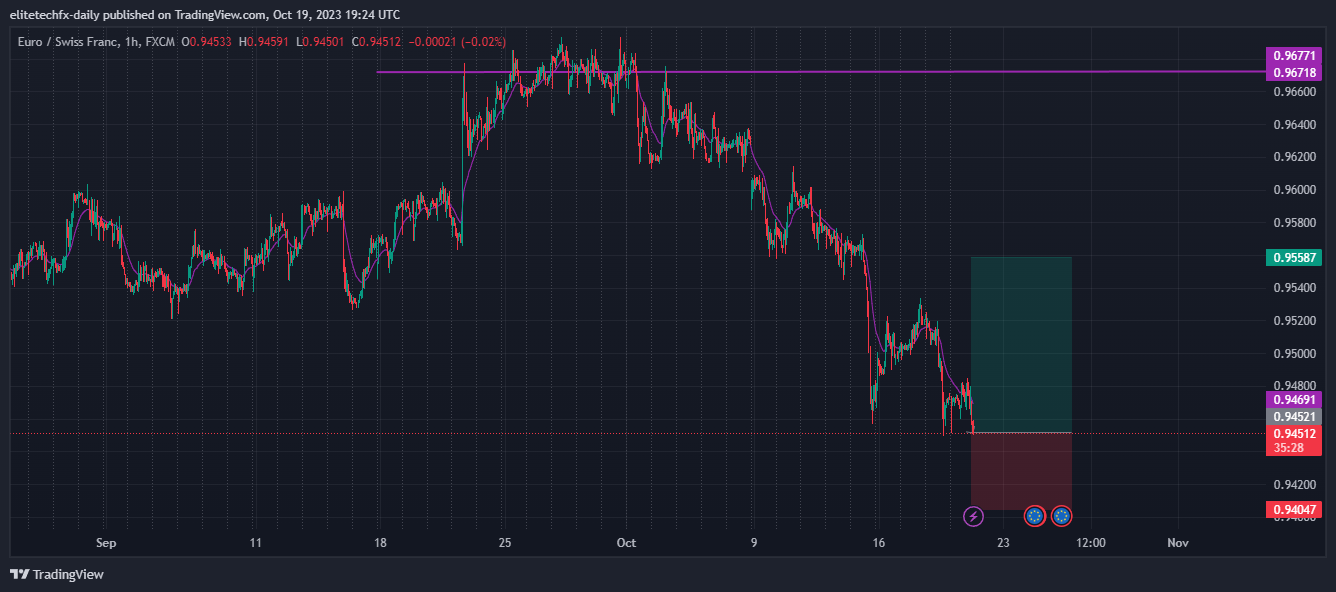Viewport: 1336px width, 592px height.
Task: Click the '11' time axis label
Action: click(256, 543)
